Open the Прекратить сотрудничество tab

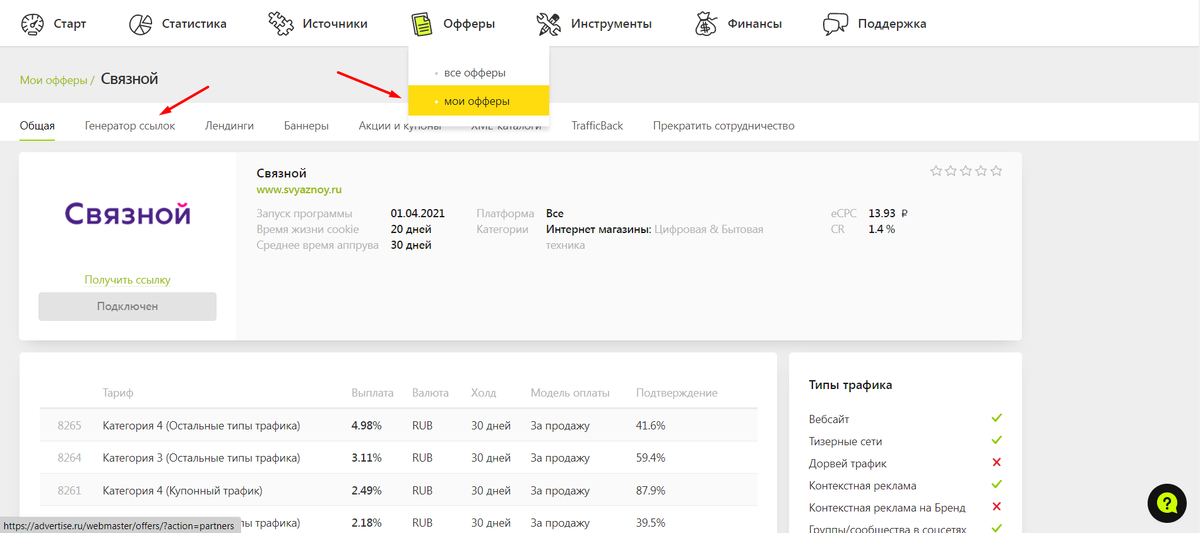[x=723, y=126]
